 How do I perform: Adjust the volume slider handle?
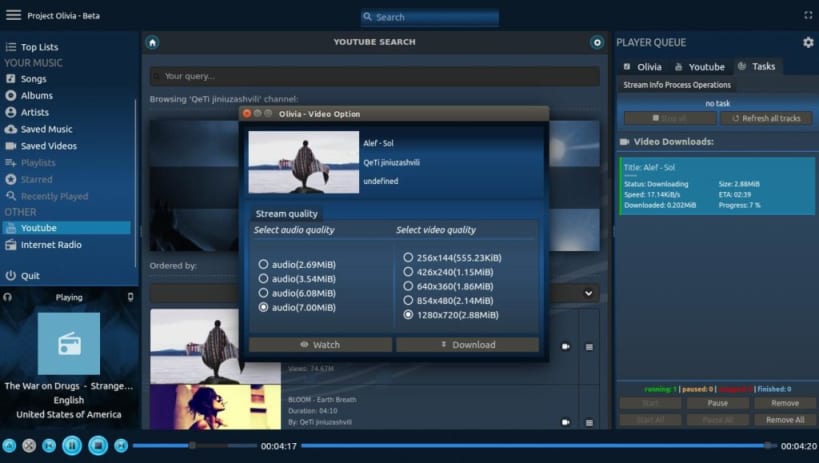click(192, 446)
